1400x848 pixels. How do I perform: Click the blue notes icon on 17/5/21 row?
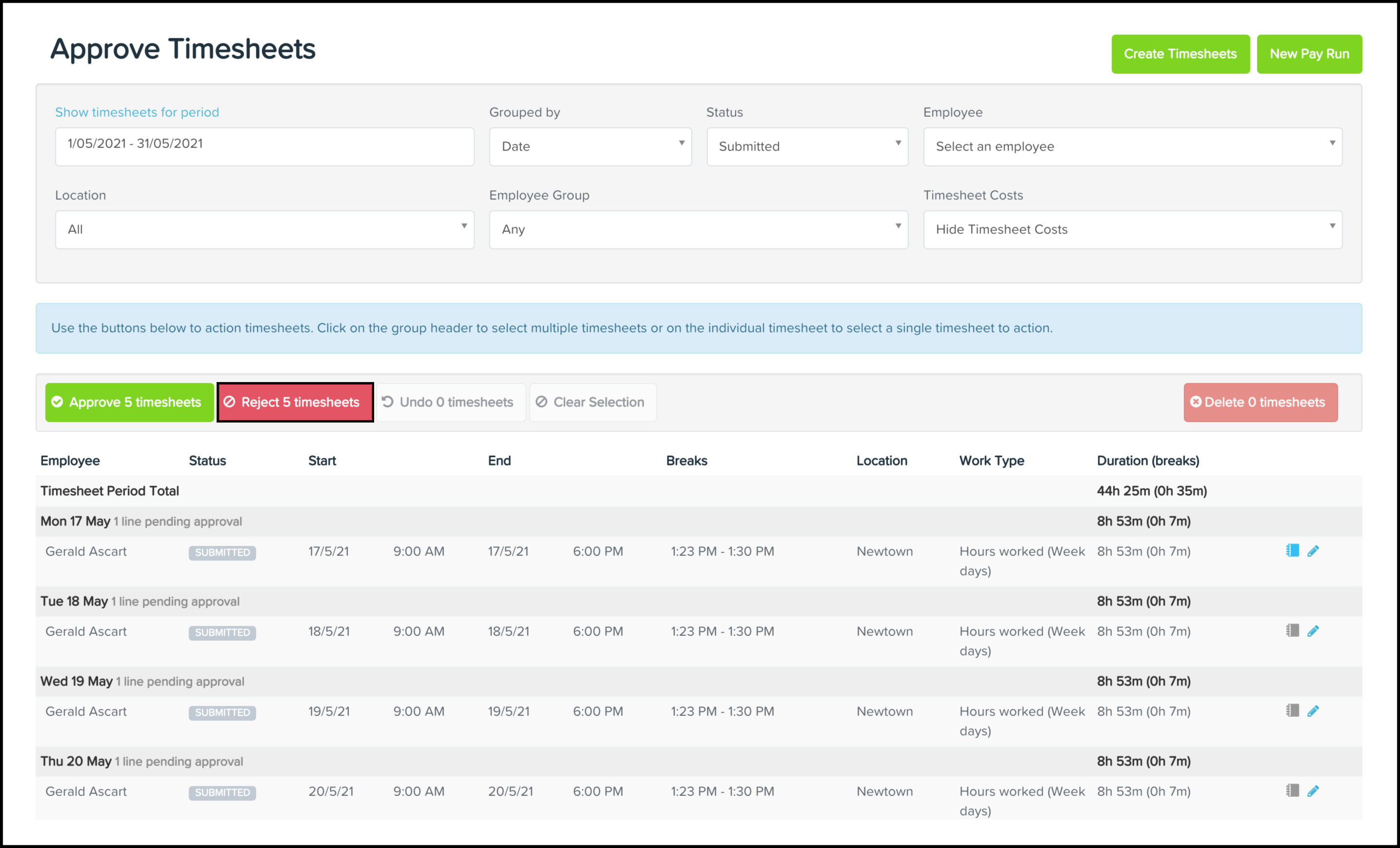1292,551
